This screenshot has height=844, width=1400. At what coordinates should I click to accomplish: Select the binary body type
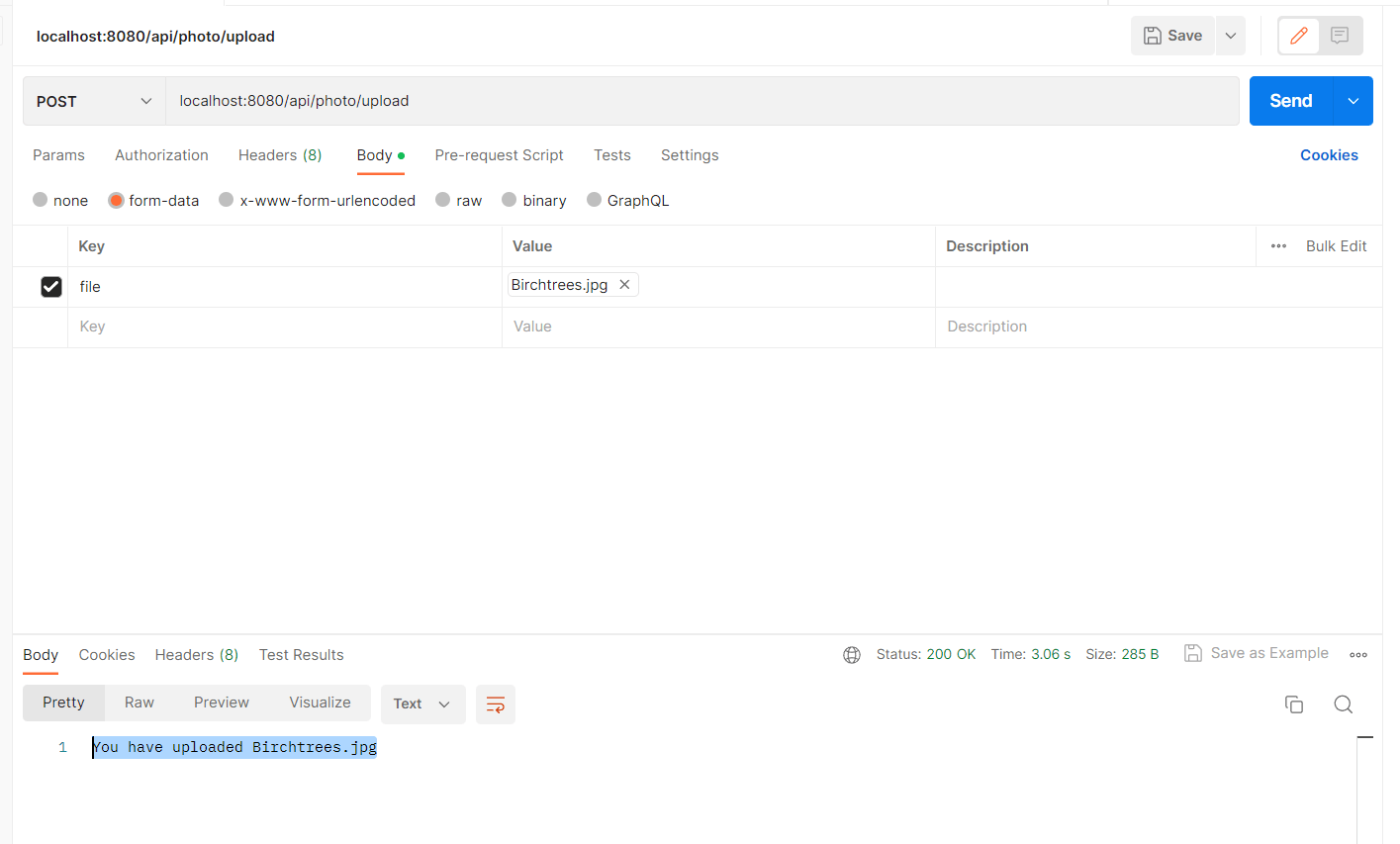point(510,200)
